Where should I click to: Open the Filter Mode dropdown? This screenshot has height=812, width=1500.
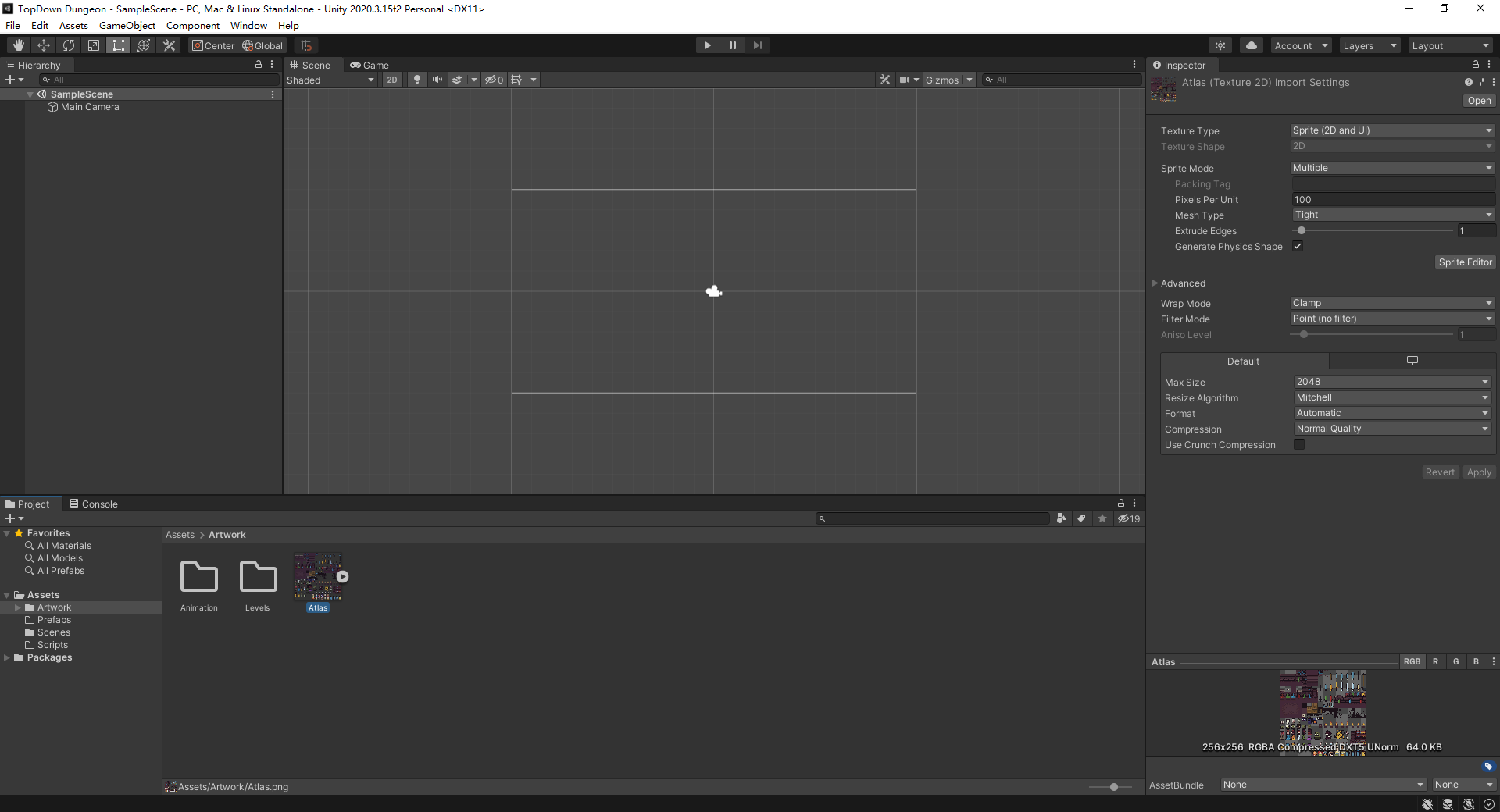point(1391,319)
